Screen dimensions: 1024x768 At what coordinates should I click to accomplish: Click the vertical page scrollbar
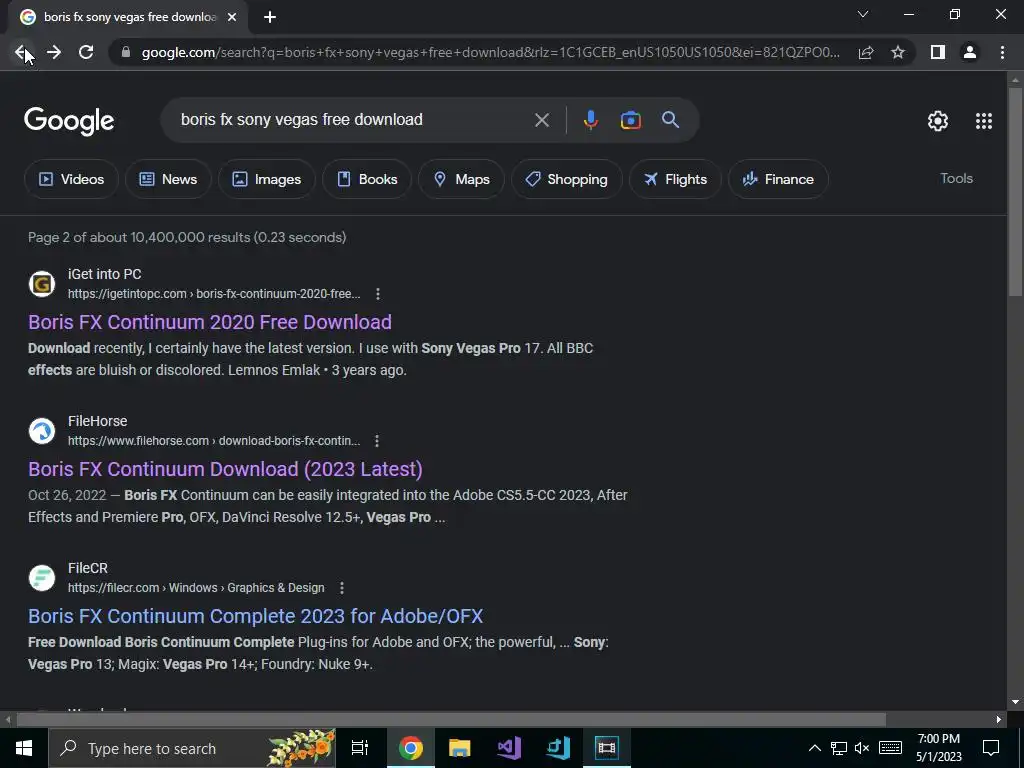[1015, 191]
